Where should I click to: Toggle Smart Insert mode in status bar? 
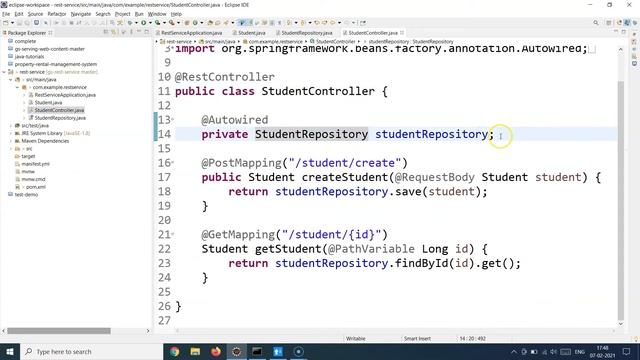417,338
